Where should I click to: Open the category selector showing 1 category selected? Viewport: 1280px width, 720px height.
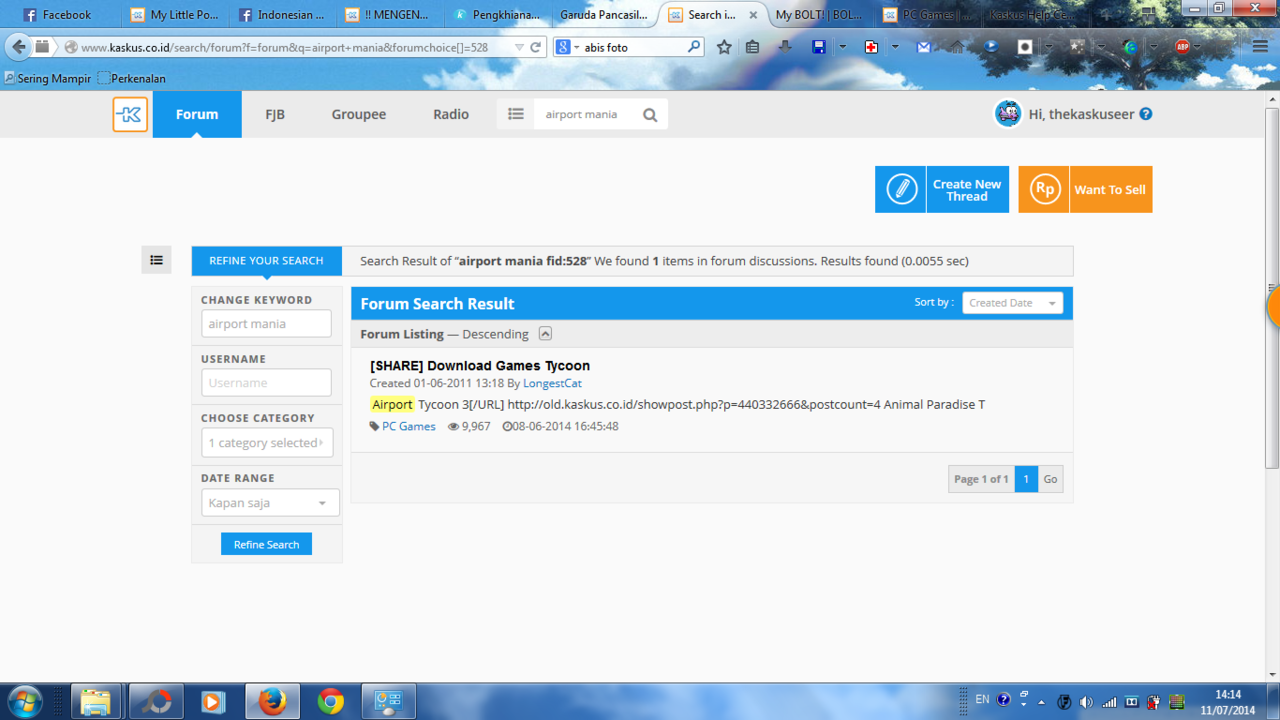point(266,442)
